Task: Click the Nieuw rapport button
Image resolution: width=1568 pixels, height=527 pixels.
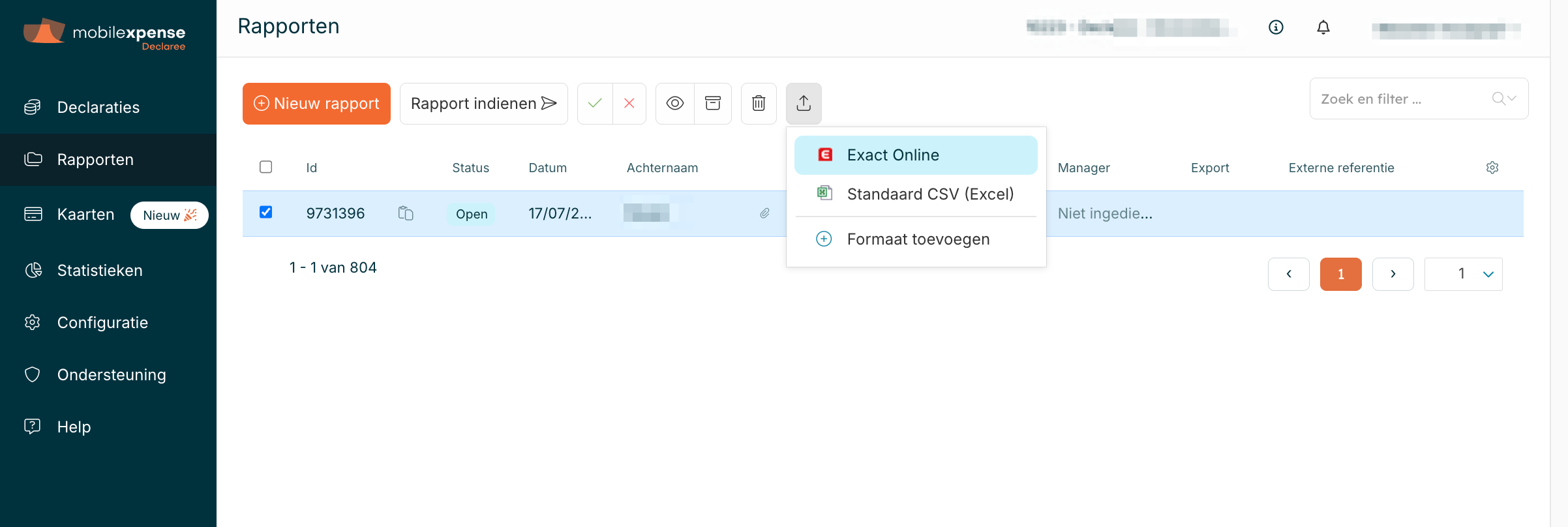Action: [316, 104]
